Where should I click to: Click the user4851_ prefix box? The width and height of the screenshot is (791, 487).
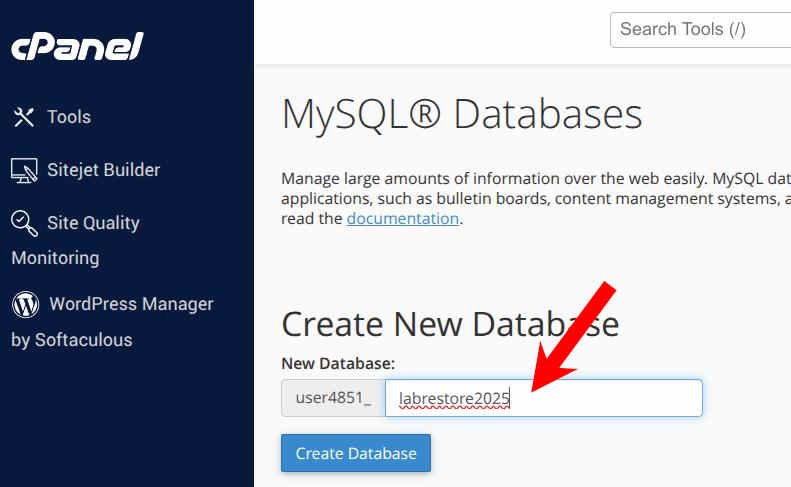click(333, 398)
